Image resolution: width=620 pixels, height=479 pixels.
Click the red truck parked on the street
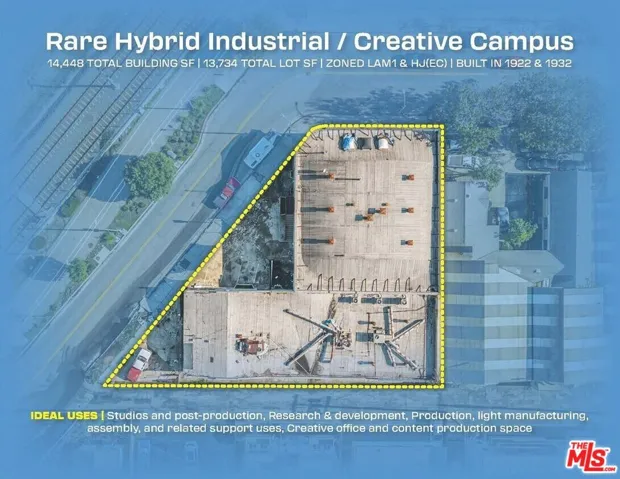click(226, 192)
